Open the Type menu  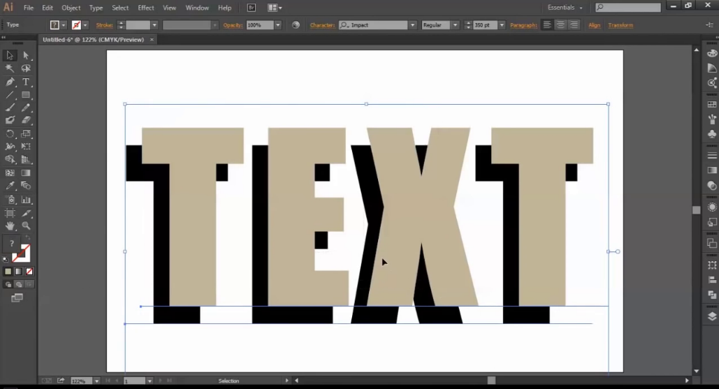pyautogui.click(x=96, y=8)
